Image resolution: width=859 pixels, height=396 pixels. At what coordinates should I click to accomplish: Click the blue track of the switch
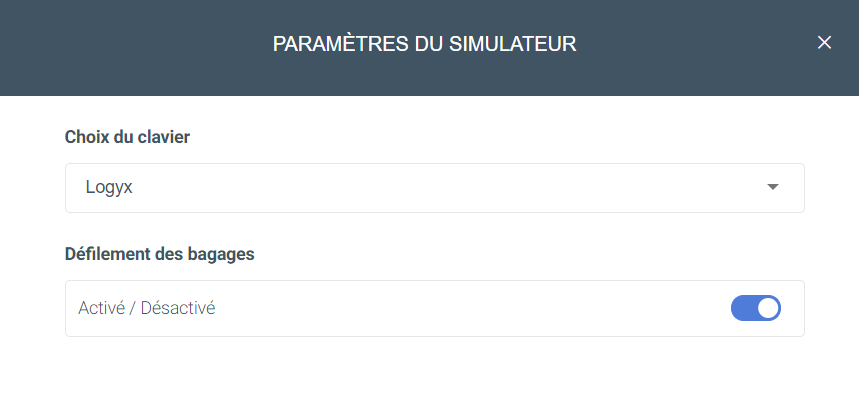point(743,308)
